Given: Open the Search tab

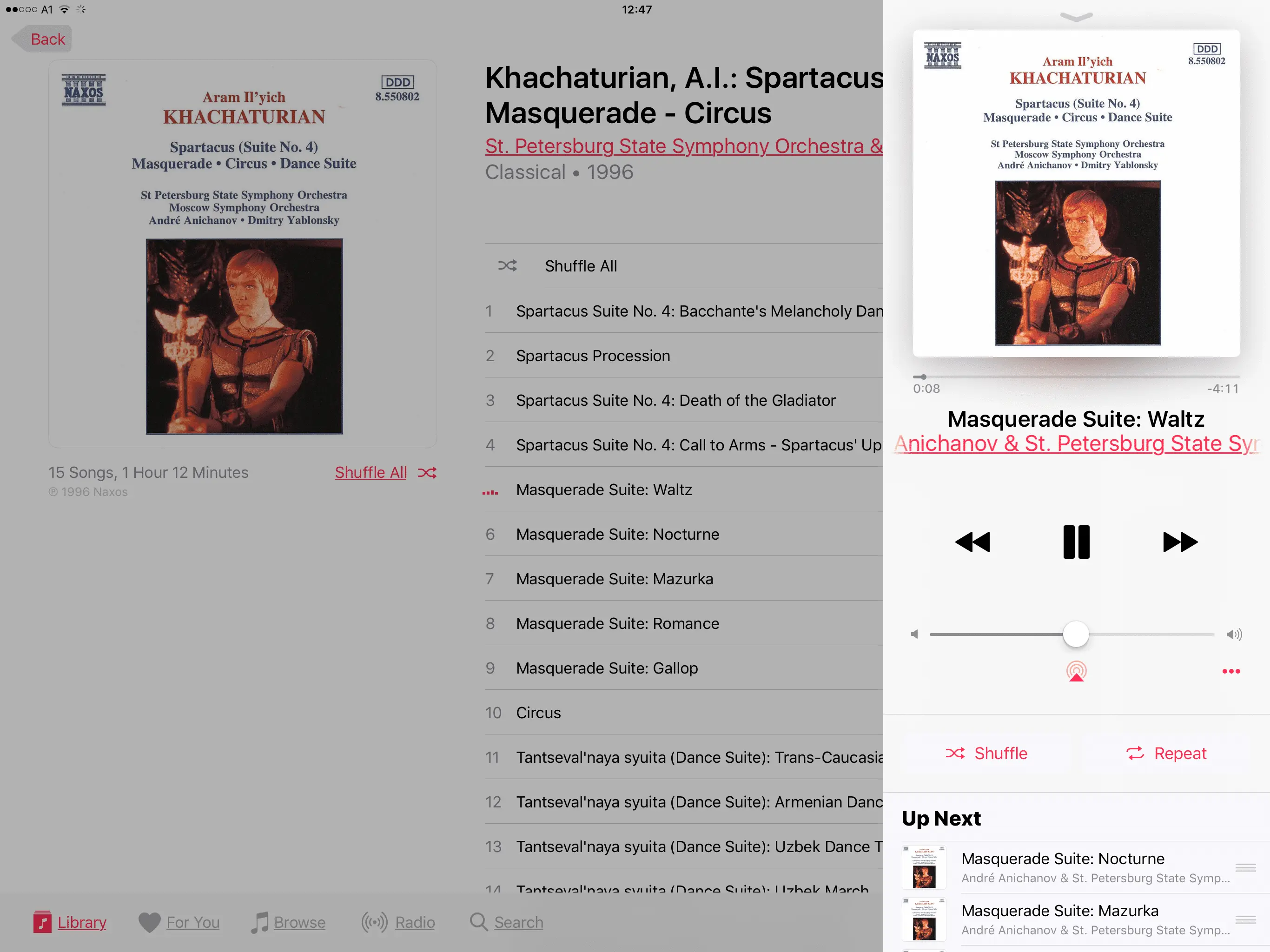Looking at the screenshot, I should (506, 922).
